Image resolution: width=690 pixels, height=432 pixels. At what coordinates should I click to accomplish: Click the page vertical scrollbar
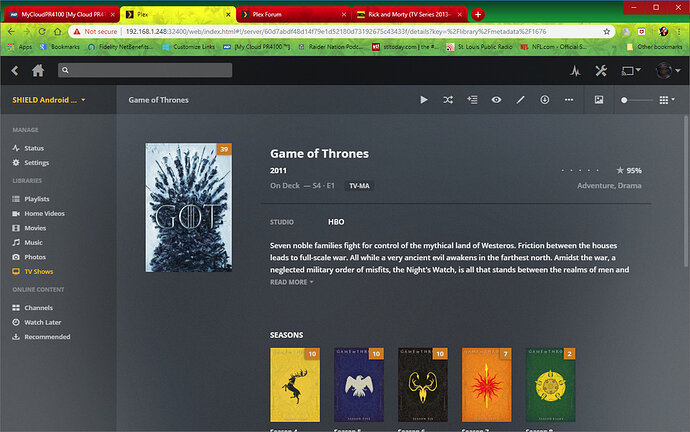[686, 191]
